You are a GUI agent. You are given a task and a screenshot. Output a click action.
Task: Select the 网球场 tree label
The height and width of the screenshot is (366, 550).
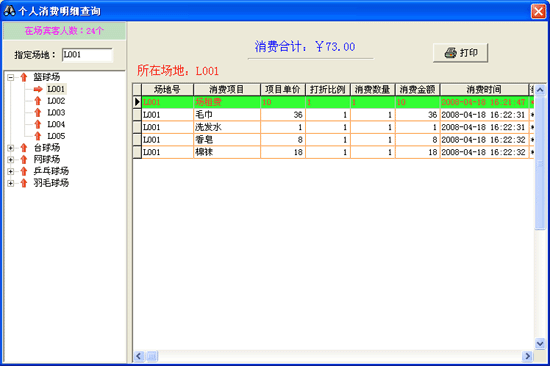point(47,159)
